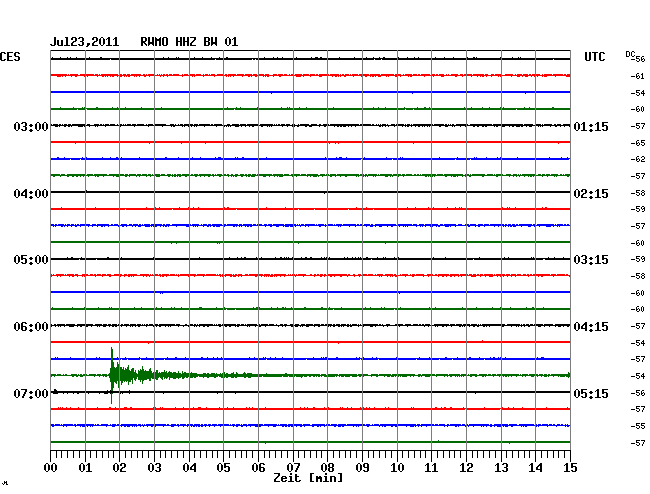
Task: Click the large earthquake spike on green trace
Action: (112, 375)
